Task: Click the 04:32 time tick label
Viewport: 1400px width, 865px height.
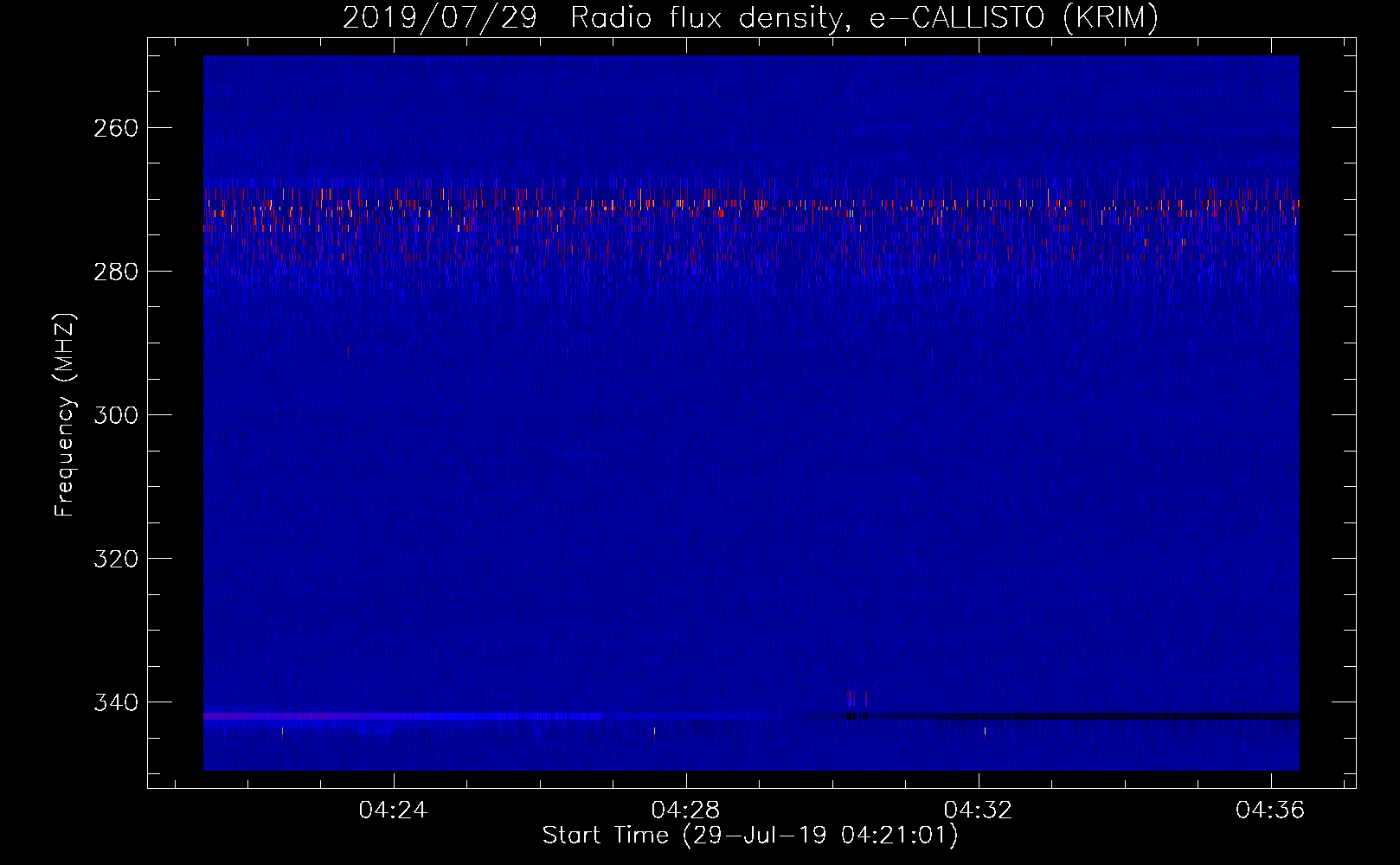Action: click(x=979, y=811)
